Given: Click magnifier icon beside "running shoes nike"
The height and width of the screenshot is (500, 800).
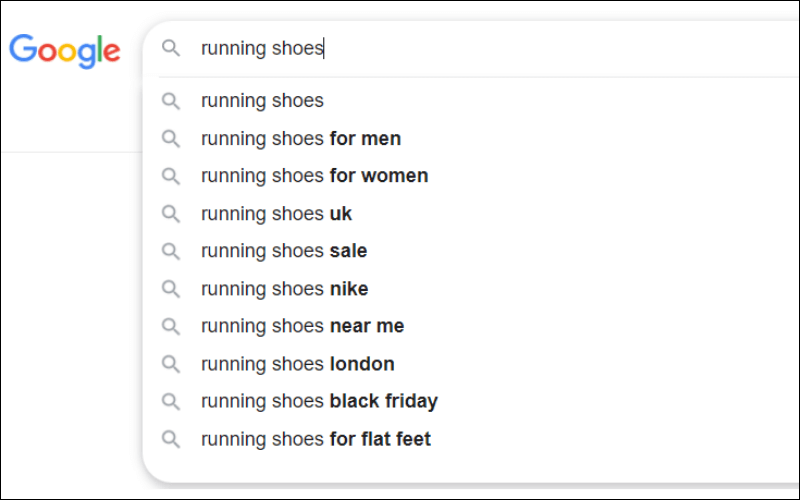Looking at the screenshot, I should click(x=171, y=289).
